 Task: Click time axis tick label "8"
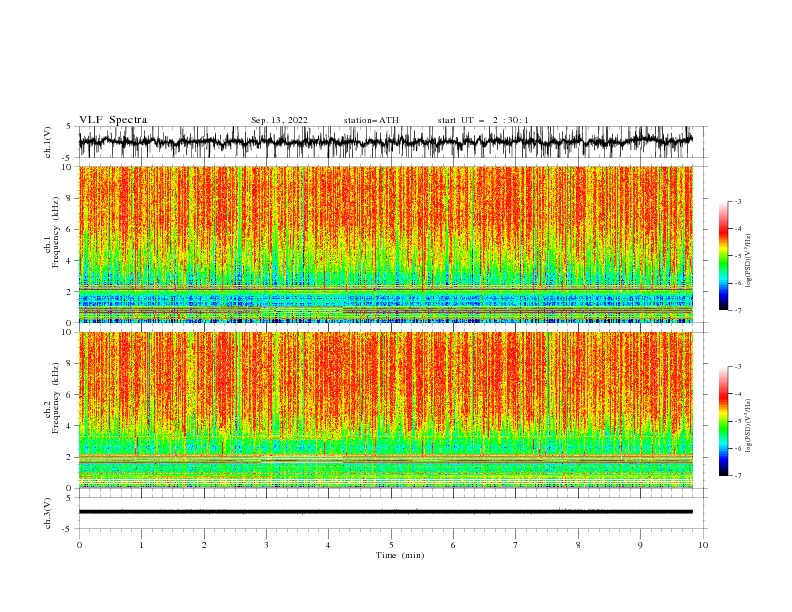coord(578,545)
